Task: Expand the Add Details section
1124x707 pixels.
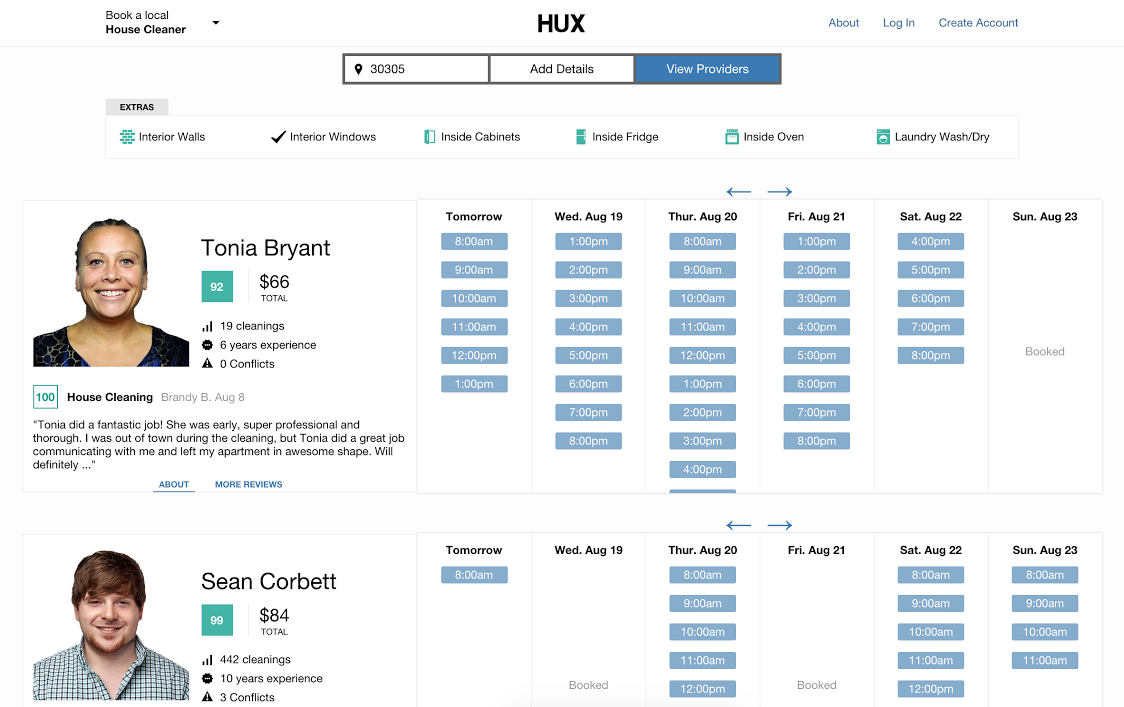Action: 562,69
